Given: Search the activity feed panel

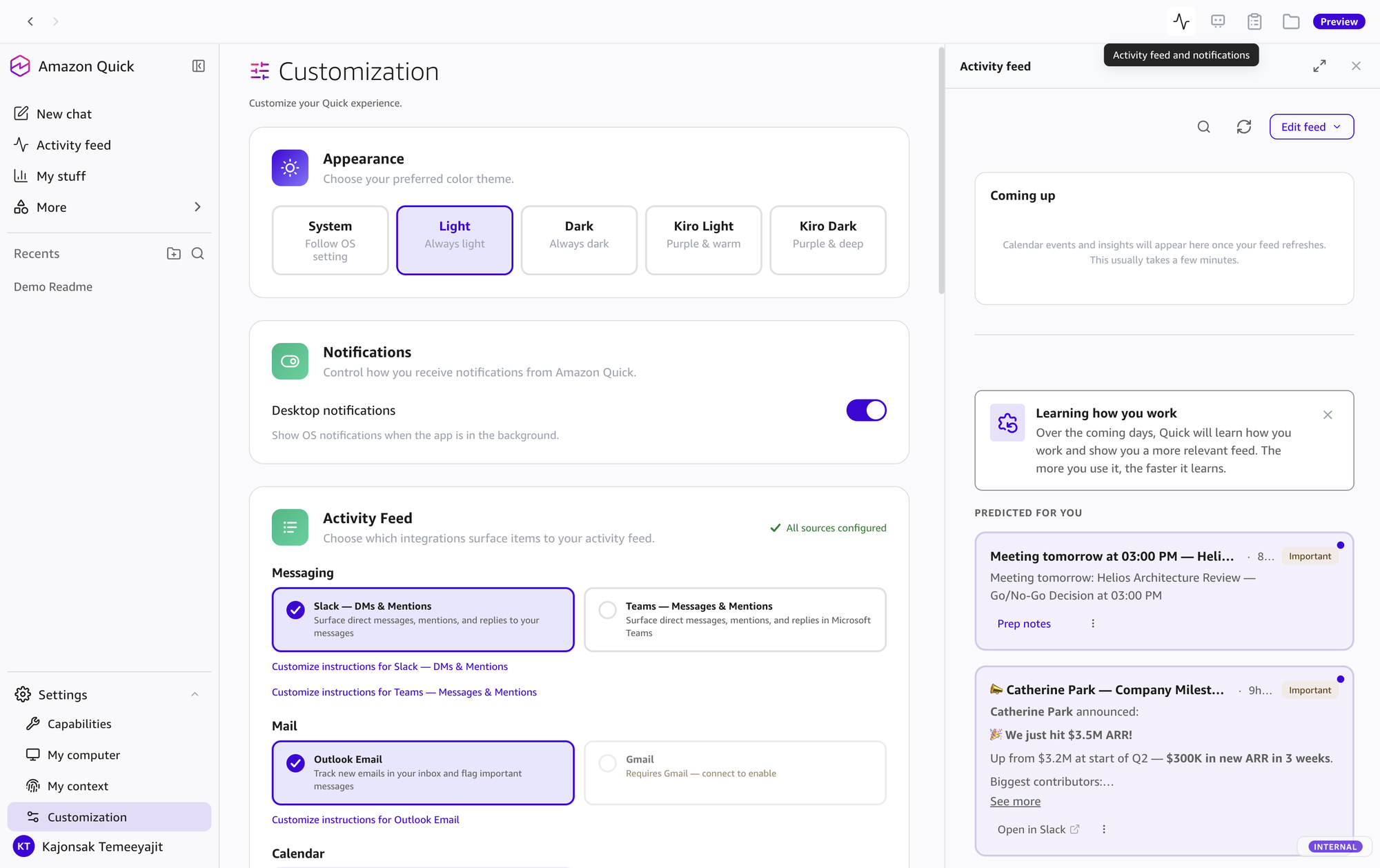Looking at the screenshot, I should tap(1204, 127).
